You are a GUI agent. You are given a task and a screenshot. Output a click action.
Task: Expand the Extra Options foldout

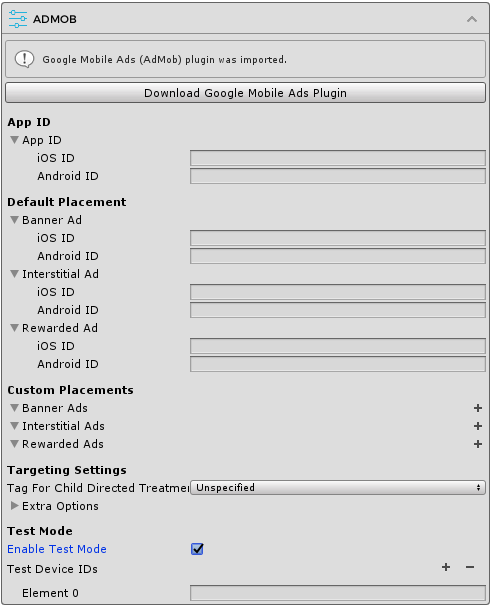(x=14, y=506)
